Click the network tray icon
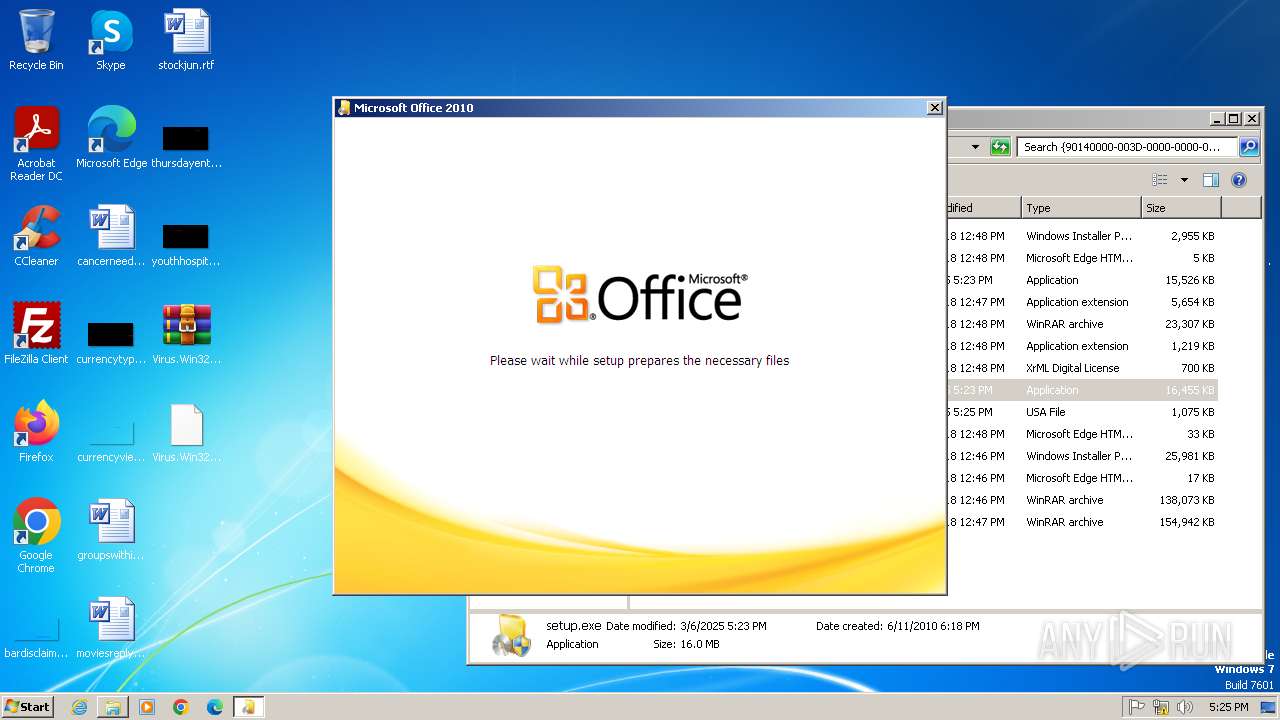1280x720 pixels. pos(1161,707)
